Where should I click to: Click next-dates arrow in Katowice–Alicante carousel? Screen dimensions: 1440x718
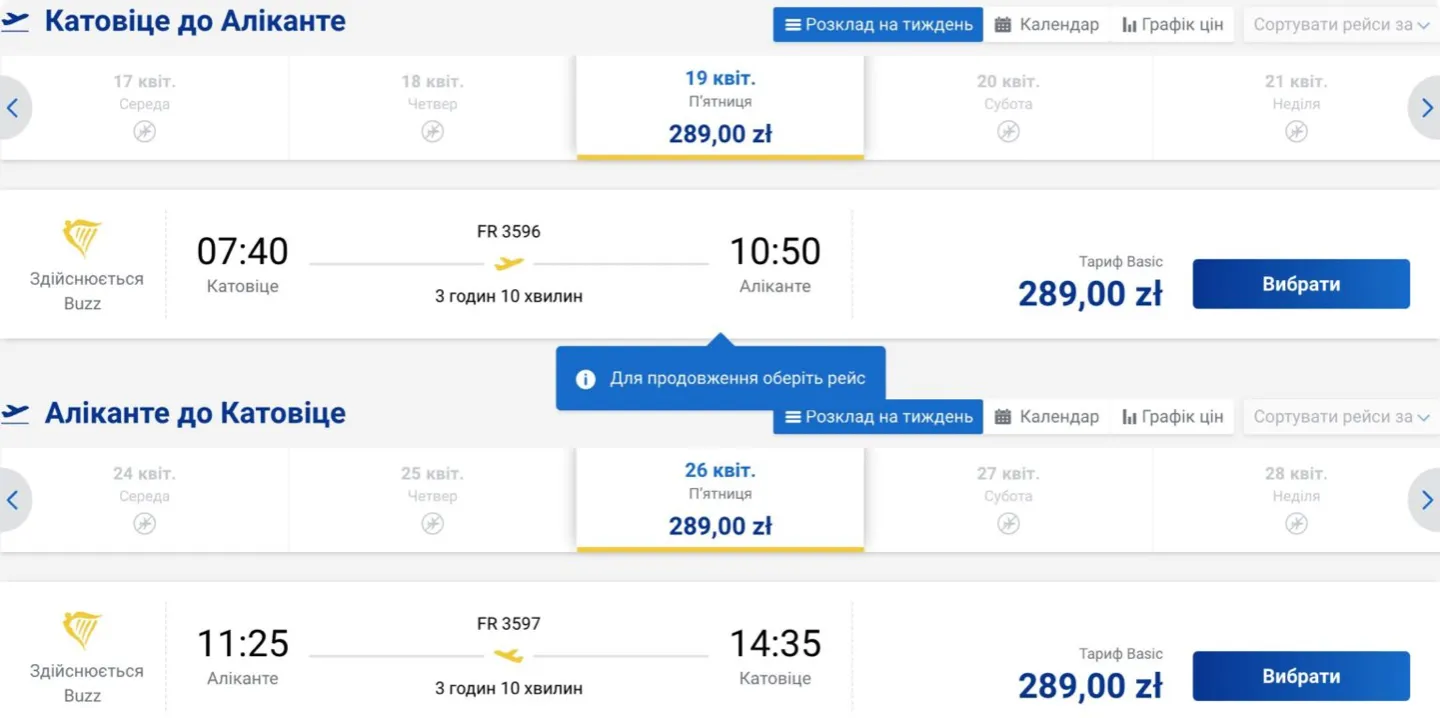(1427, 108)
